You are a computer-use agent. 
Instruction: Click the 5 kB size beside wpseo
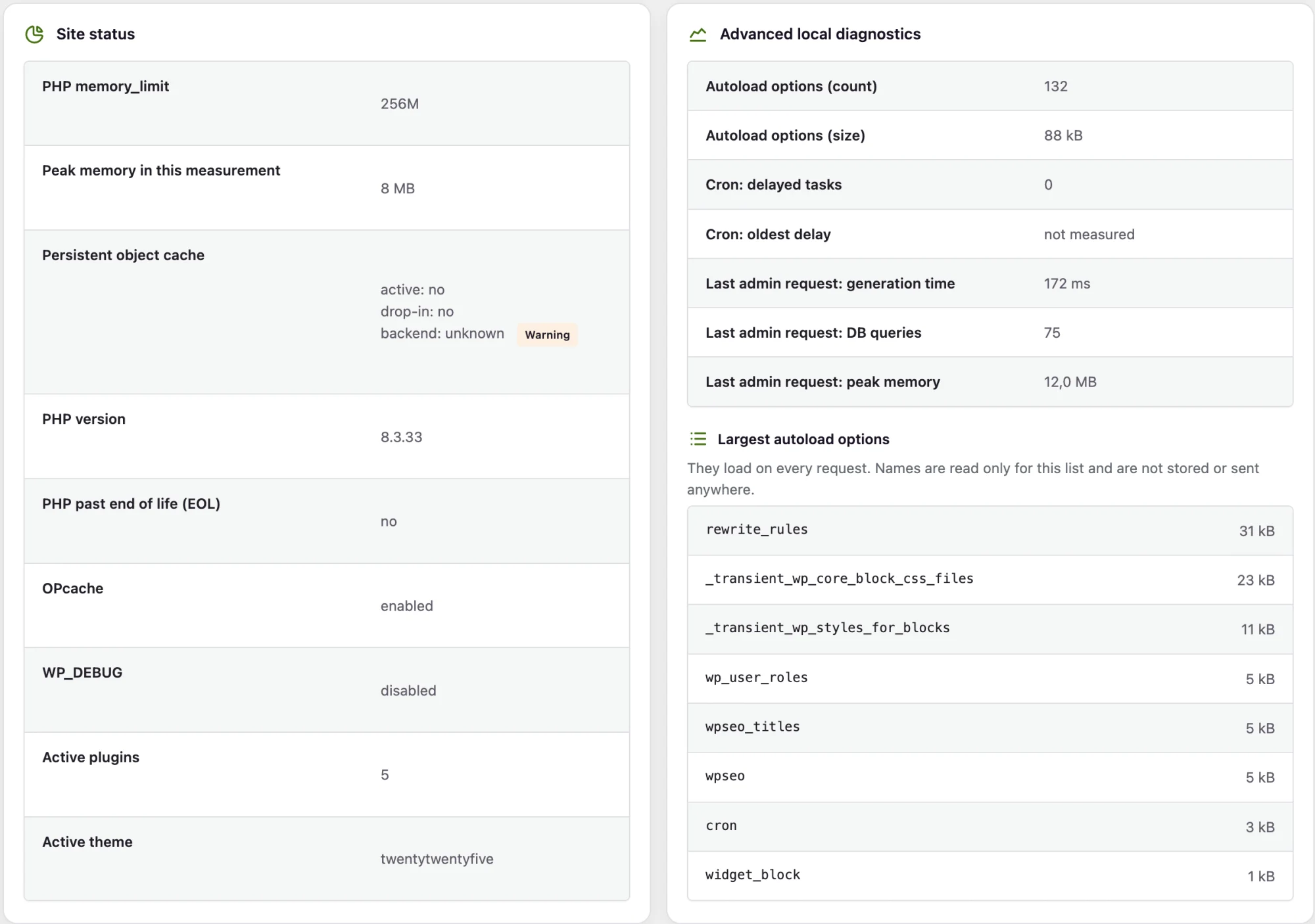click(1260, 777)
